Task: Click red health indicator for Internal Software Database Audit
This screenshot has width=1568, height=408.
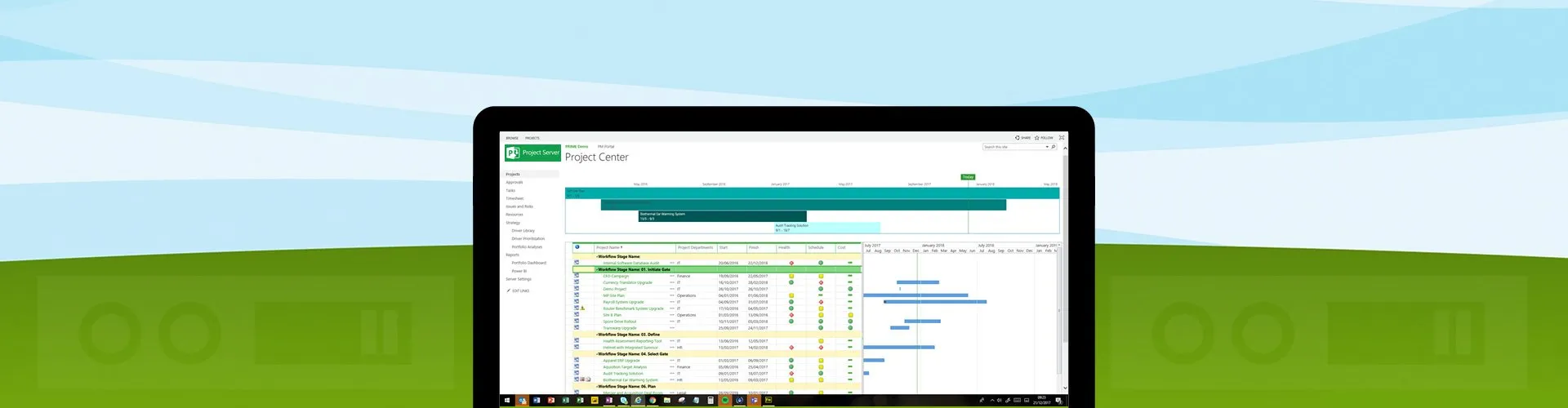Action: point(791,263)
